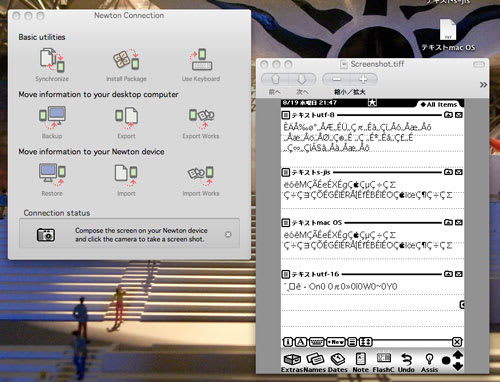This screenshot has height=382, width=500.
Task: Select the テキストutf-8 note title
Action: point(313,115)
